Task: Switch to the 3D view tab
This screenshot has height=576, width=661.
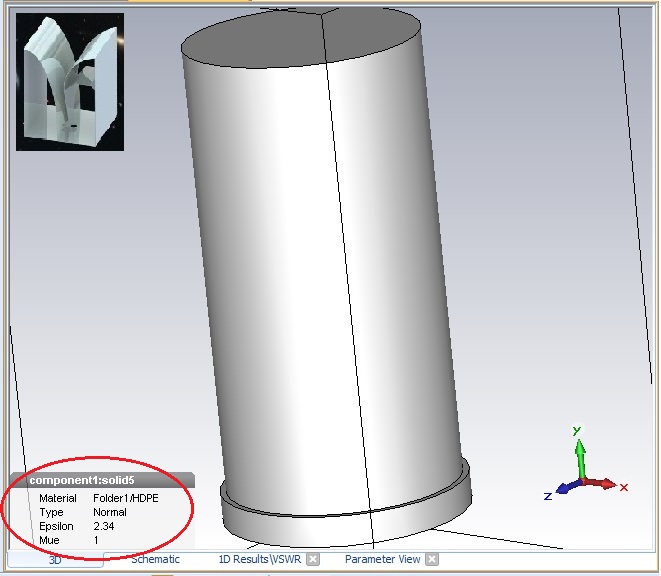Action: pyautogui.click(x=55, y=560)
